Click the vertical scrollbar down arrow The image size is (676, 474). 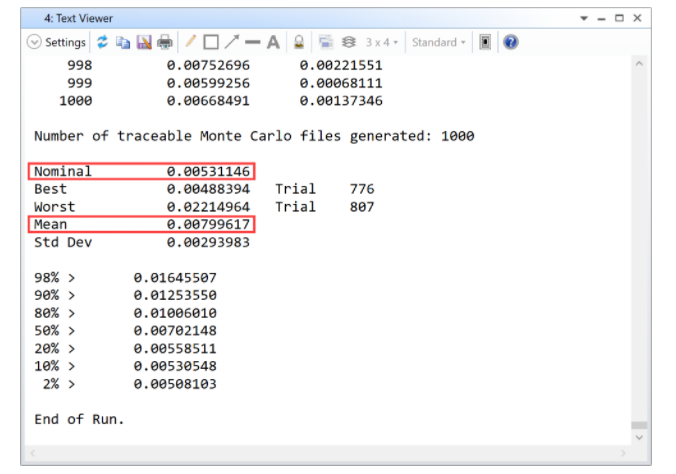tap(639, 437)
